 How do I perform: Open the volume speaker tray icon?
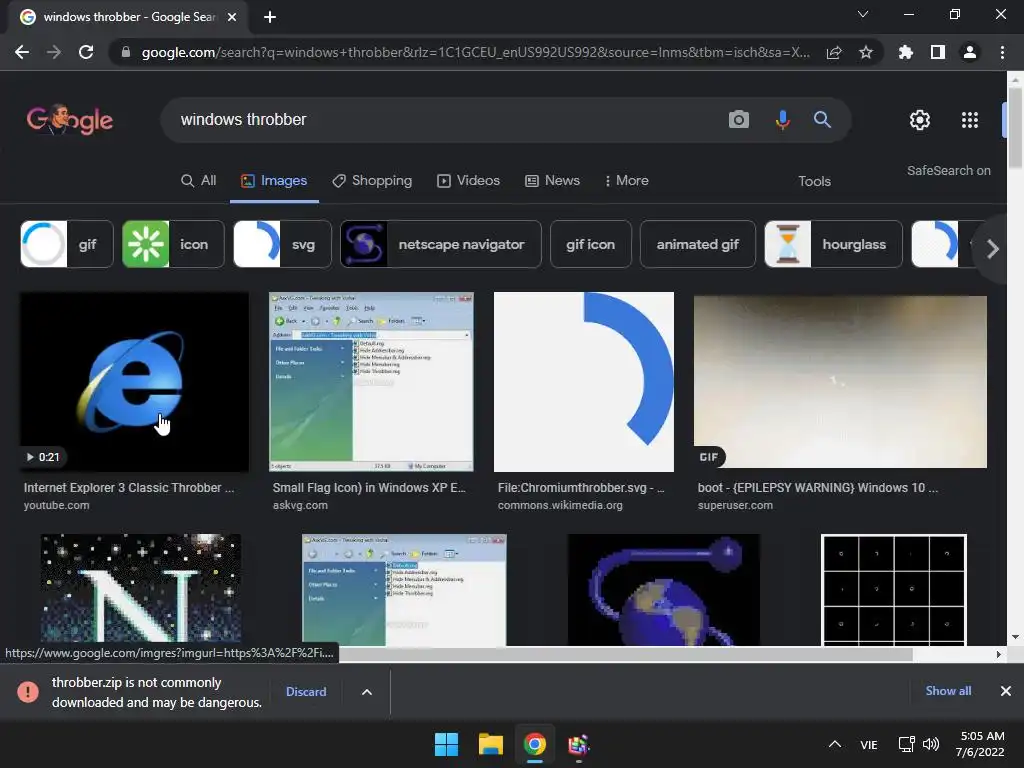(x=931, y=744)
